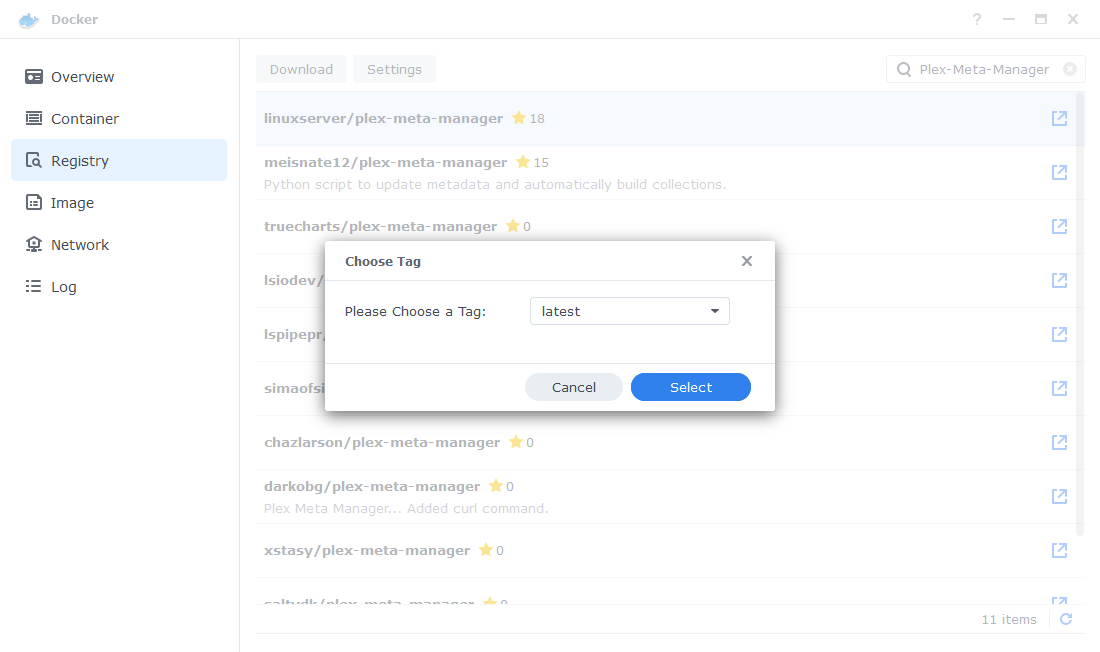This screenshot has height=652, width=1100.
Task: Cancel the Choose Tag dialog
Action: tap(573, 387)
